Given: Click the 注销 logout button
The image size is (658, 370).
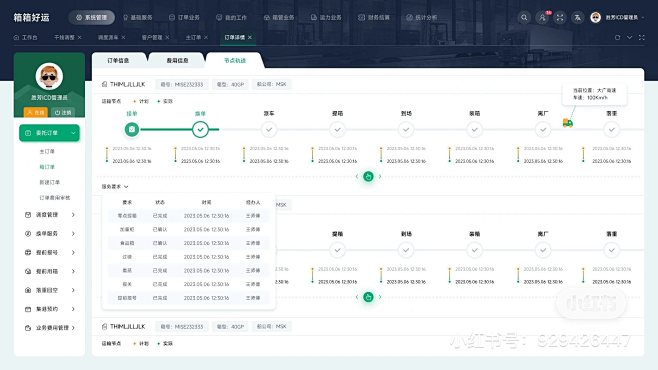Looking at the screenshot, I should pos(63,112).
